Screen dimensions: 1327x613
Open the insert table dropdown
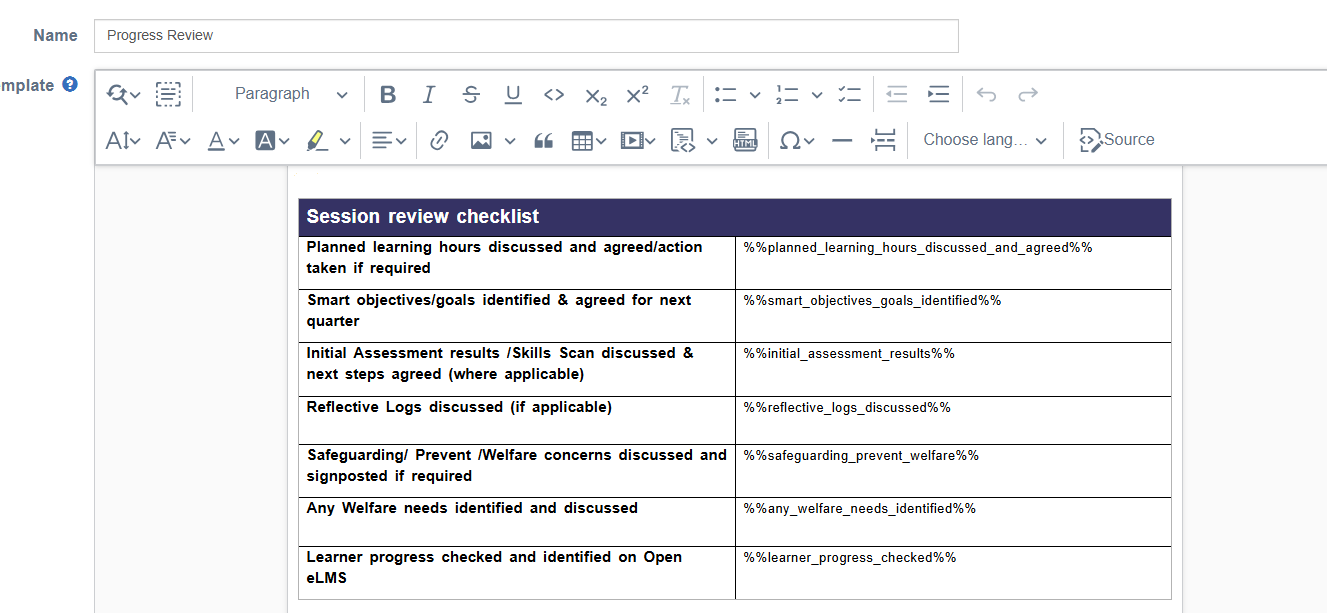589,140
